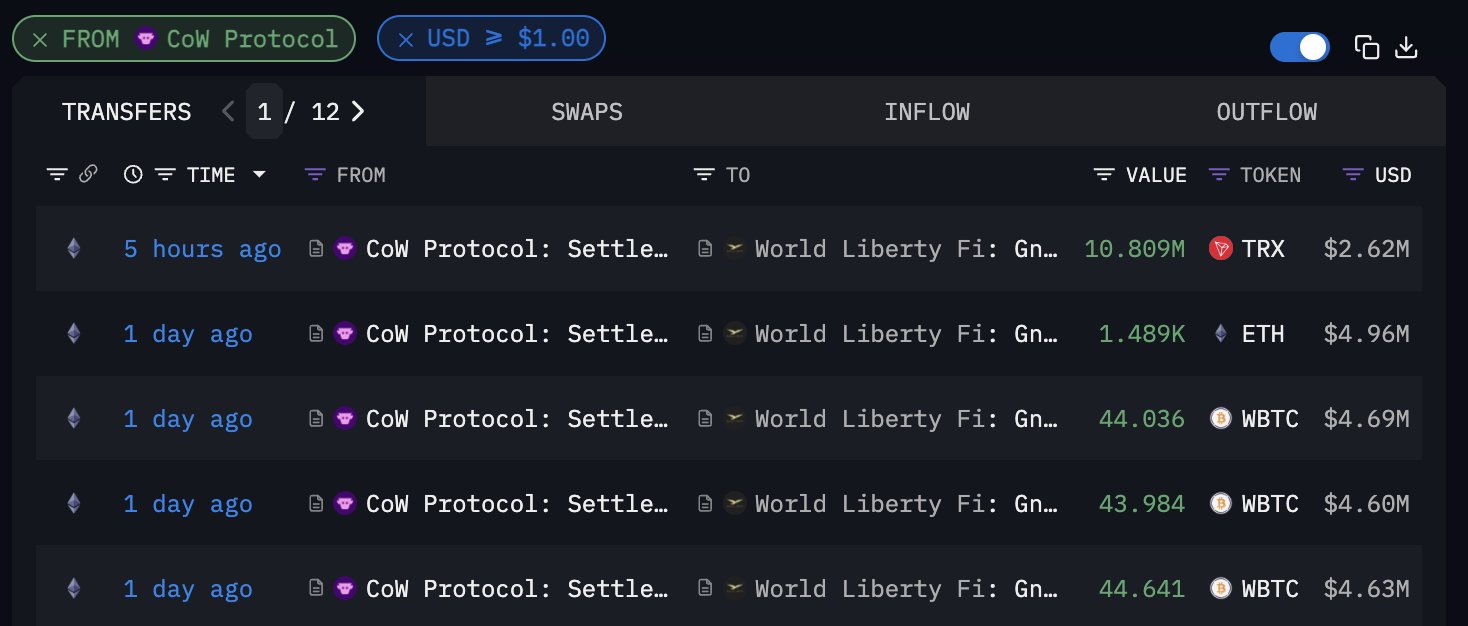Go to the next transfers page

[x=357, y=111]
